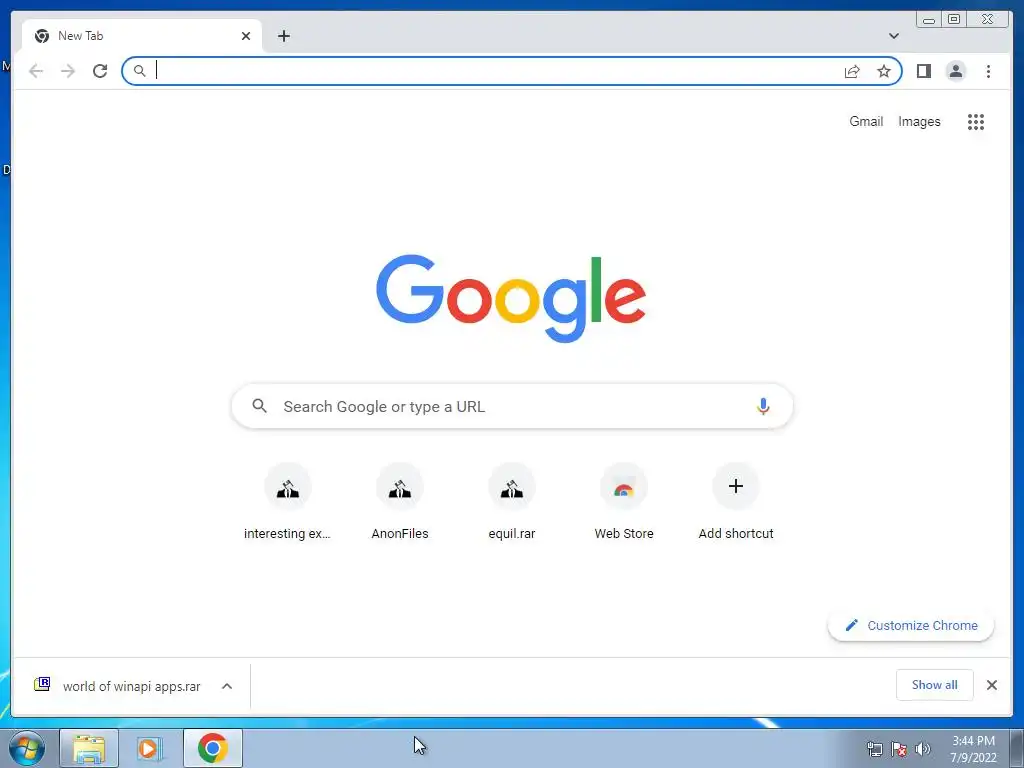The image size is (1024, 768).
Task: Click the back navigation arrow
Action: point(36,71)
